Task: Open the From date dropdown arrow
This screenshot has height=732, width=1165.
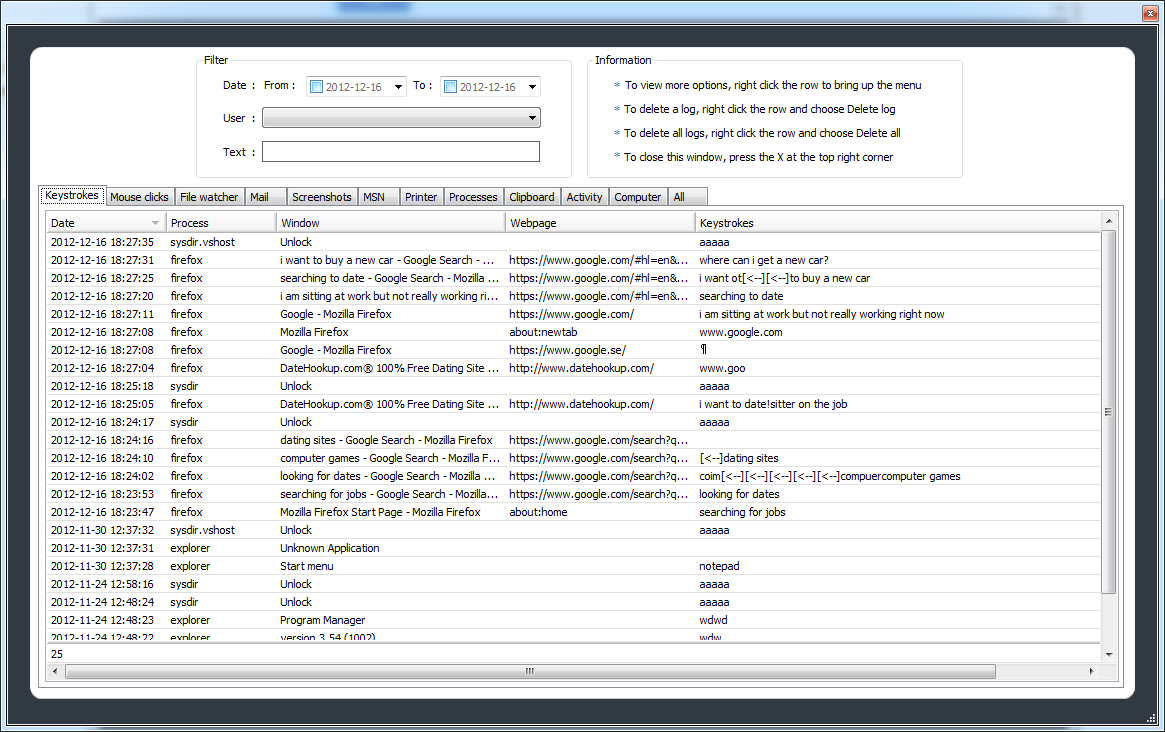Action: pos(398,87)
